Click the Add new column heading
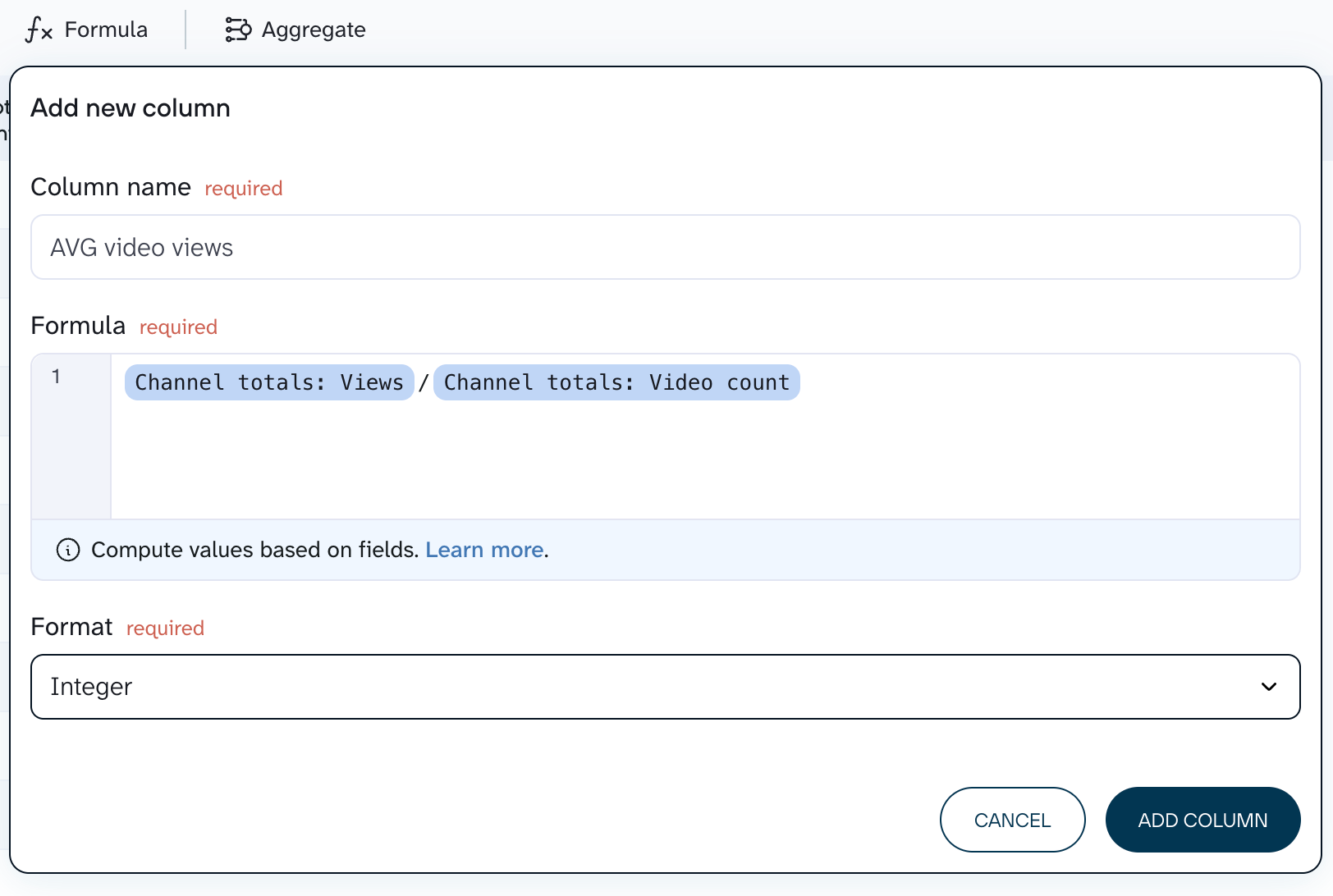Image resolution: width=1333 pixels, height=896 pixels. coord(131,108)
